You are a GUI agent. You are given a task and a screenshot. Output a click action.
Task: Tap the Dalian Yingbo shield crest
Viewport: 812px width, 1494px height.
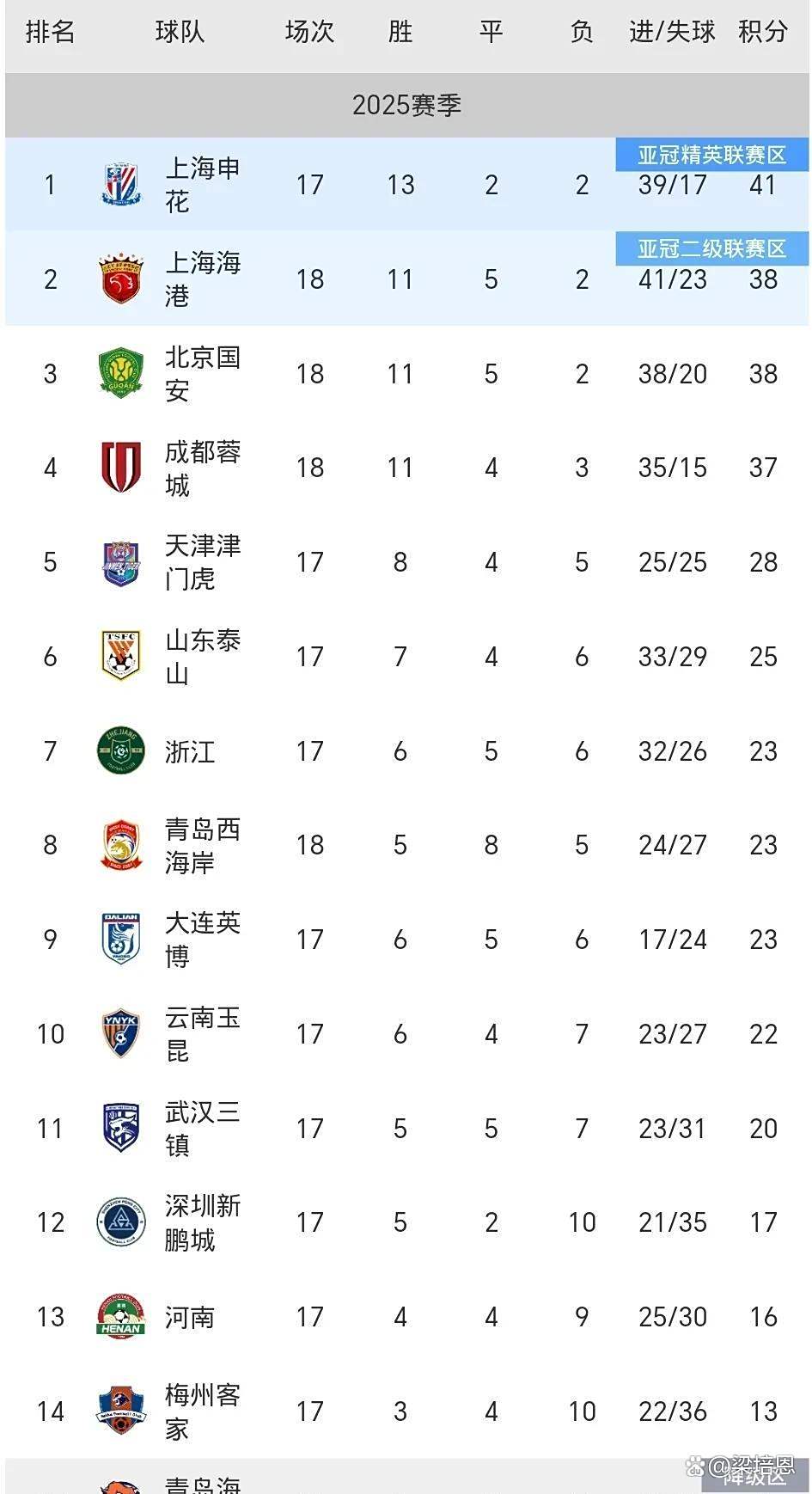[120, 939]
